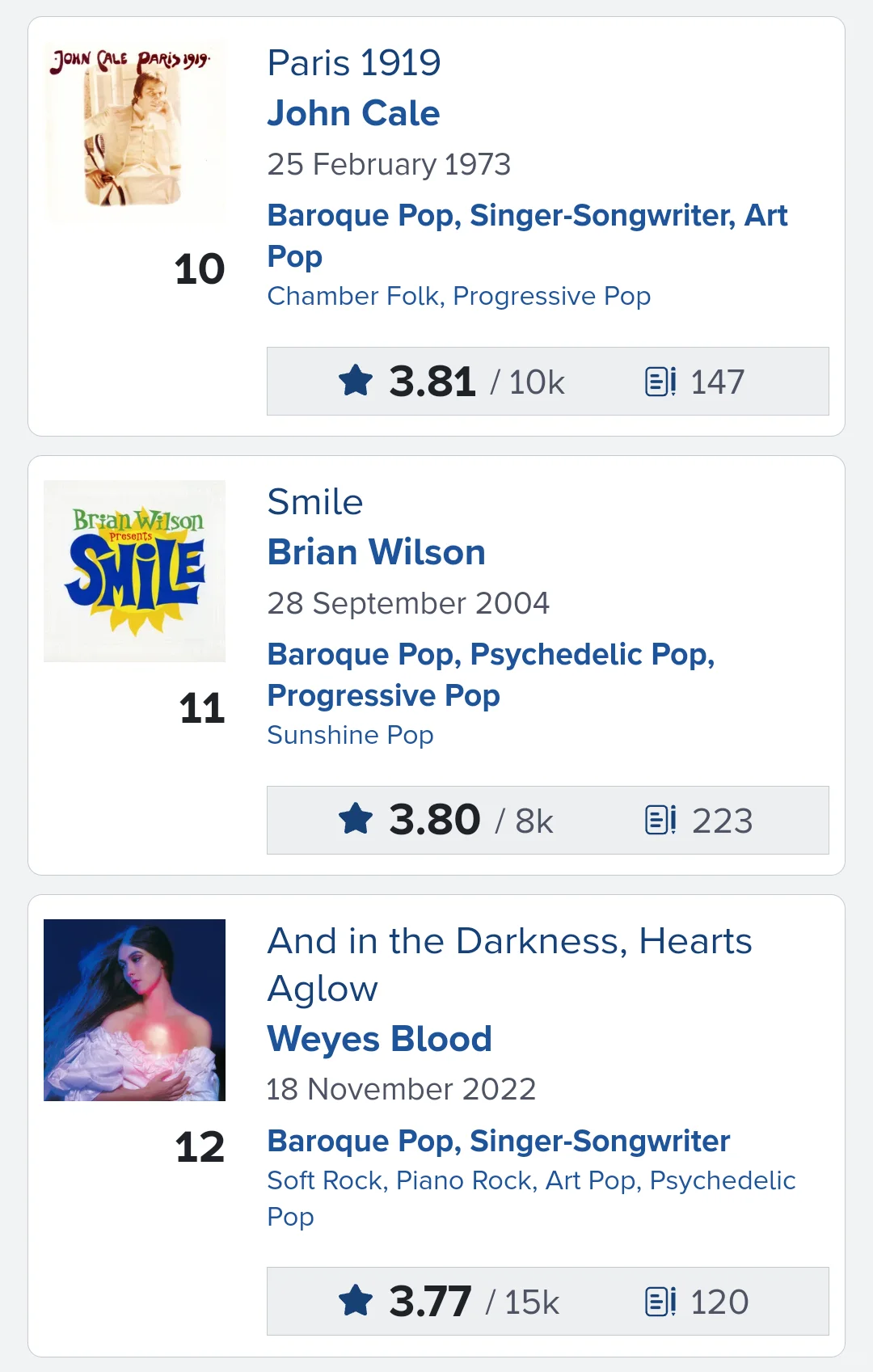Click the reviews icon beside 120
Viewport: 873px width, 1372px height.
click(660, 1301)
